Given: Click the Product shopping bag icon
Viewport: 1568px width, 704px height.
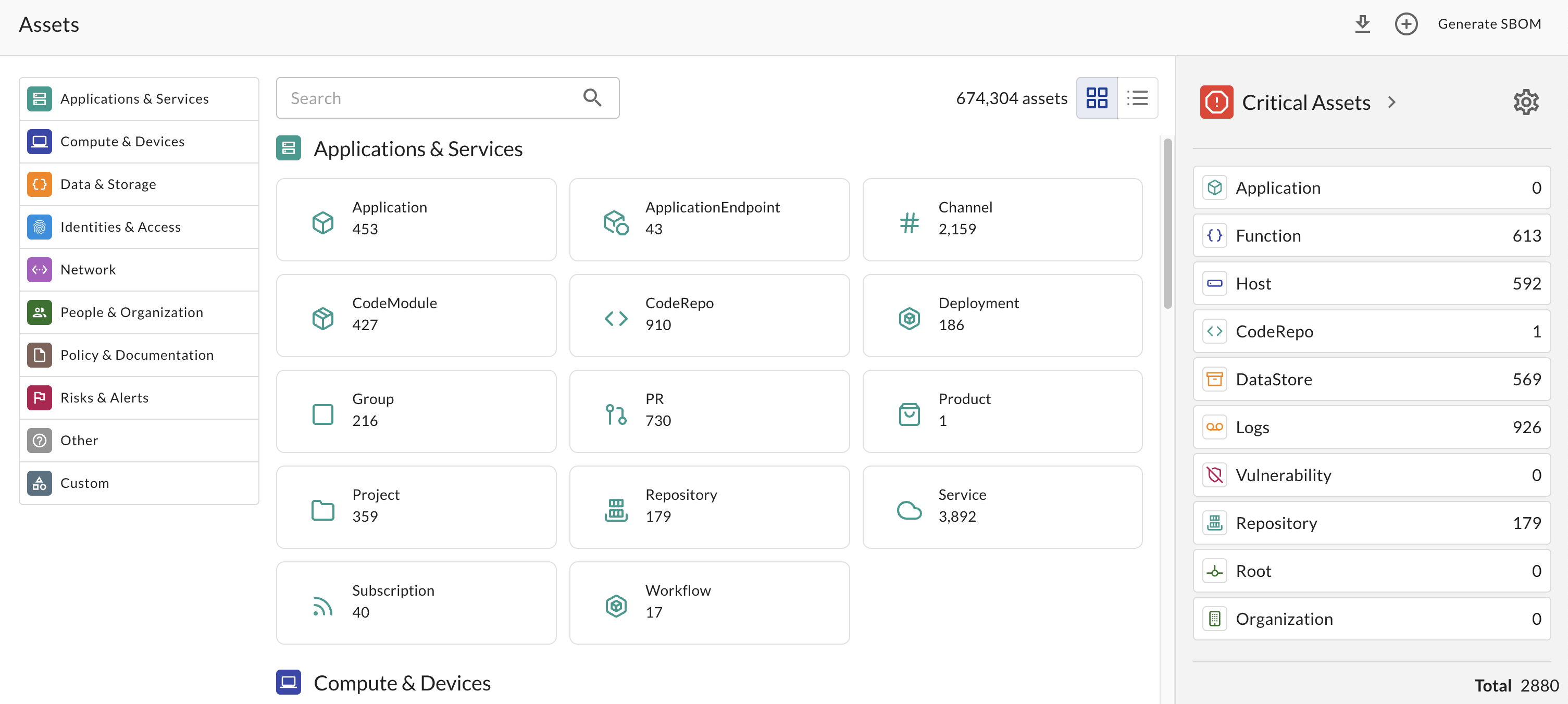Looking at the screenshot, I should click(909, 414).
